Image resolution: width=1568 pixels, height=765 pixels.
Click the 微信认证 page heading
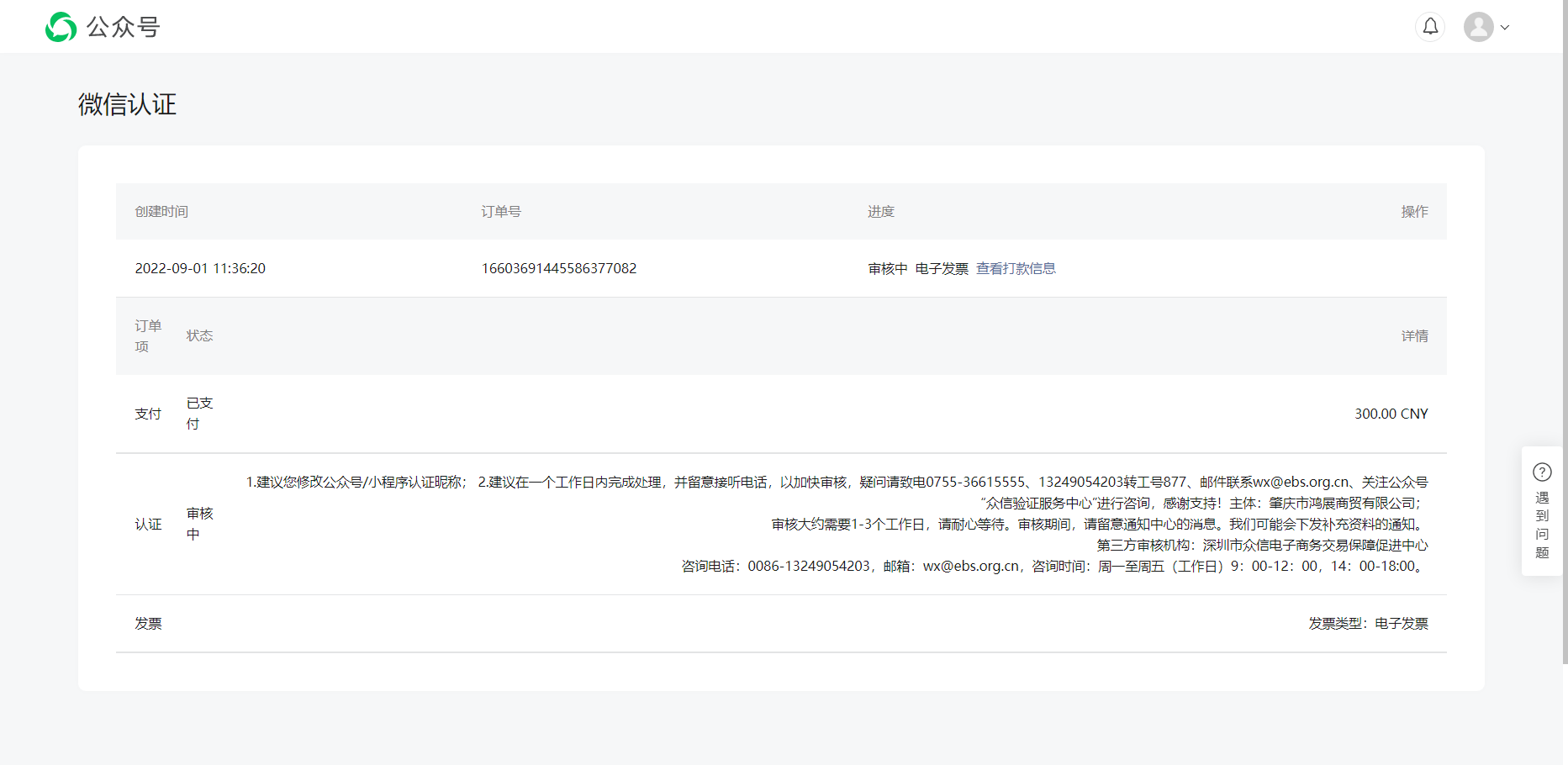pyautogui.click(x=127, y=104)
